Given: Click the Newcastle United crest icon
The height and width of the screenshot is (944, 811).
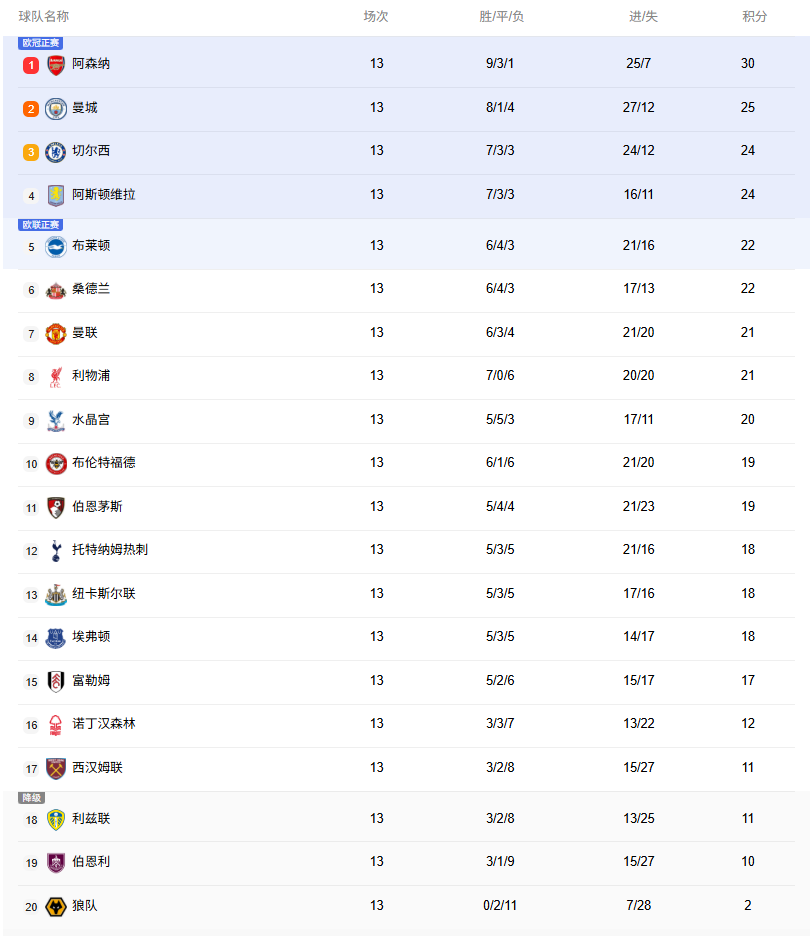Looking at the screenshot, I should point(56,594).
